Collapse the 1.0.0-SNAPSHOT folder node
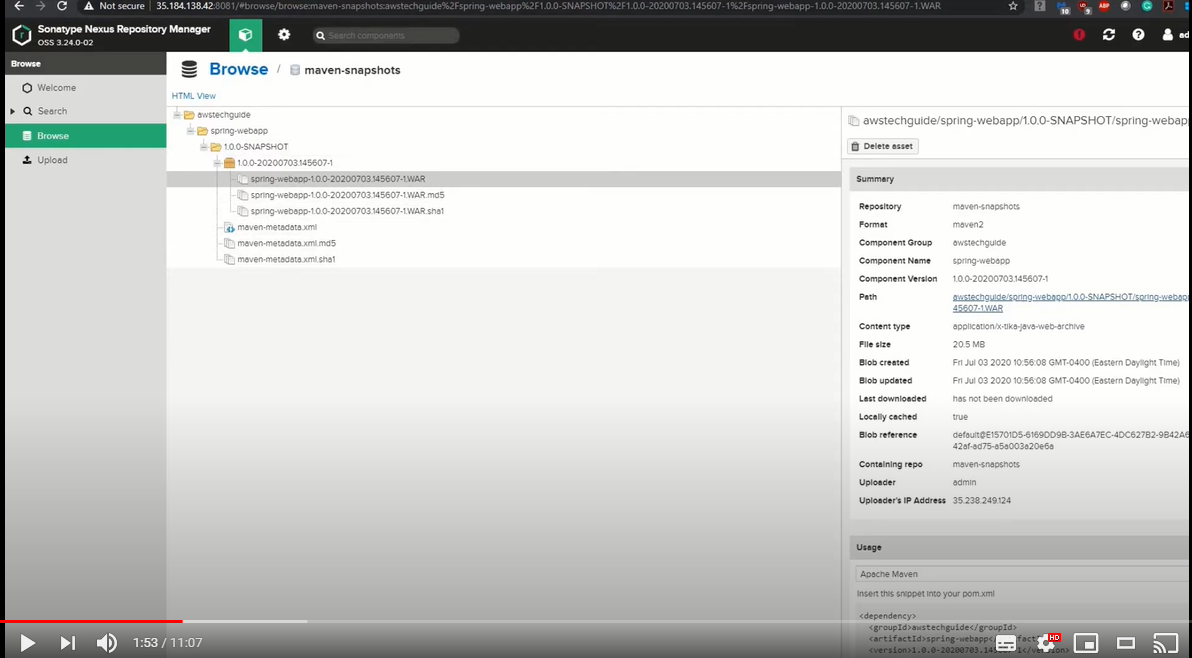The image size is (1192, 658). click(204, 147)
